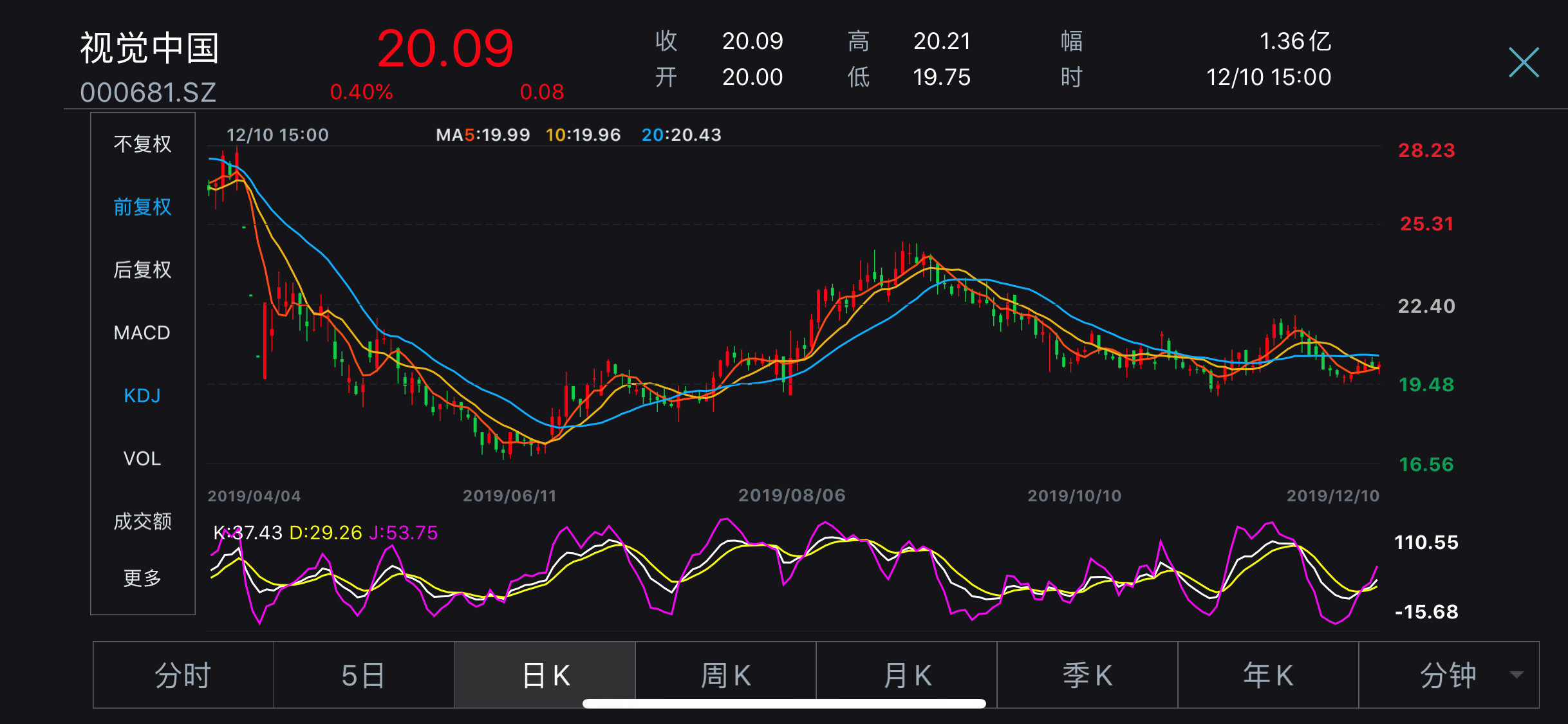Click the 22.40 price axis label

1426,306
